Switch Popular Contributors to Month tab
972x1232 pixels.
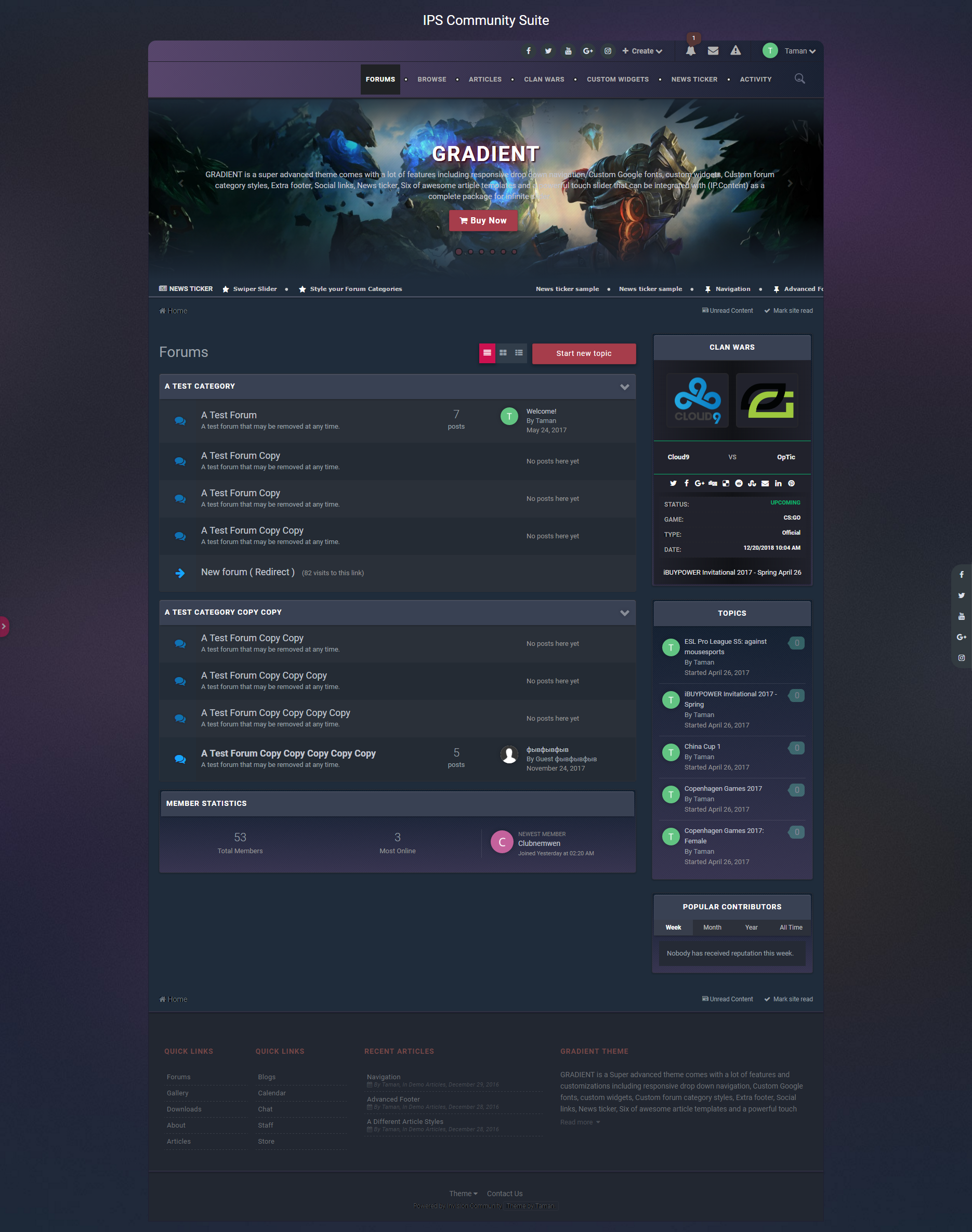point(712,927)
